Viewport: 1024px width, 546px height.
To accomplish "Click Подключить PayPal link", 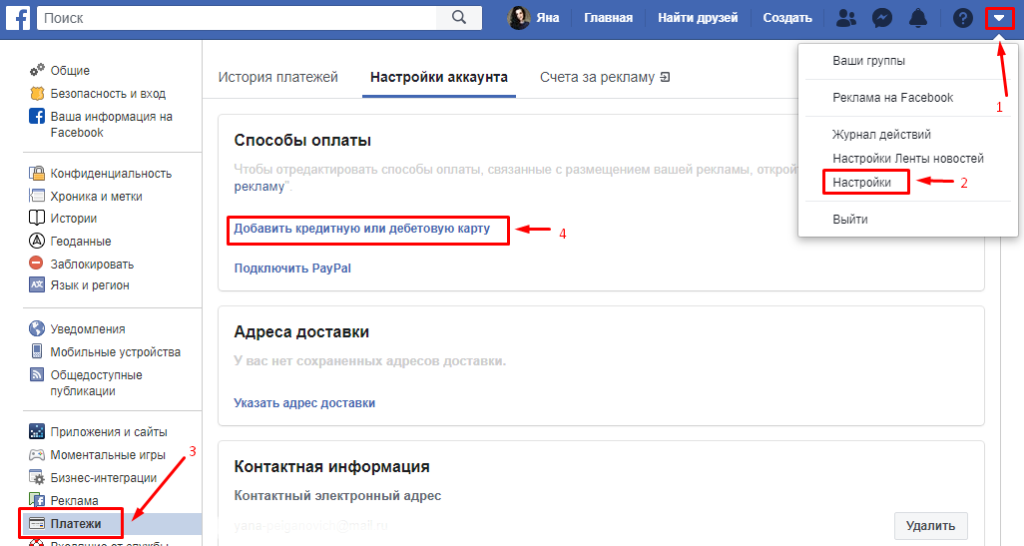I will (293, 268).
